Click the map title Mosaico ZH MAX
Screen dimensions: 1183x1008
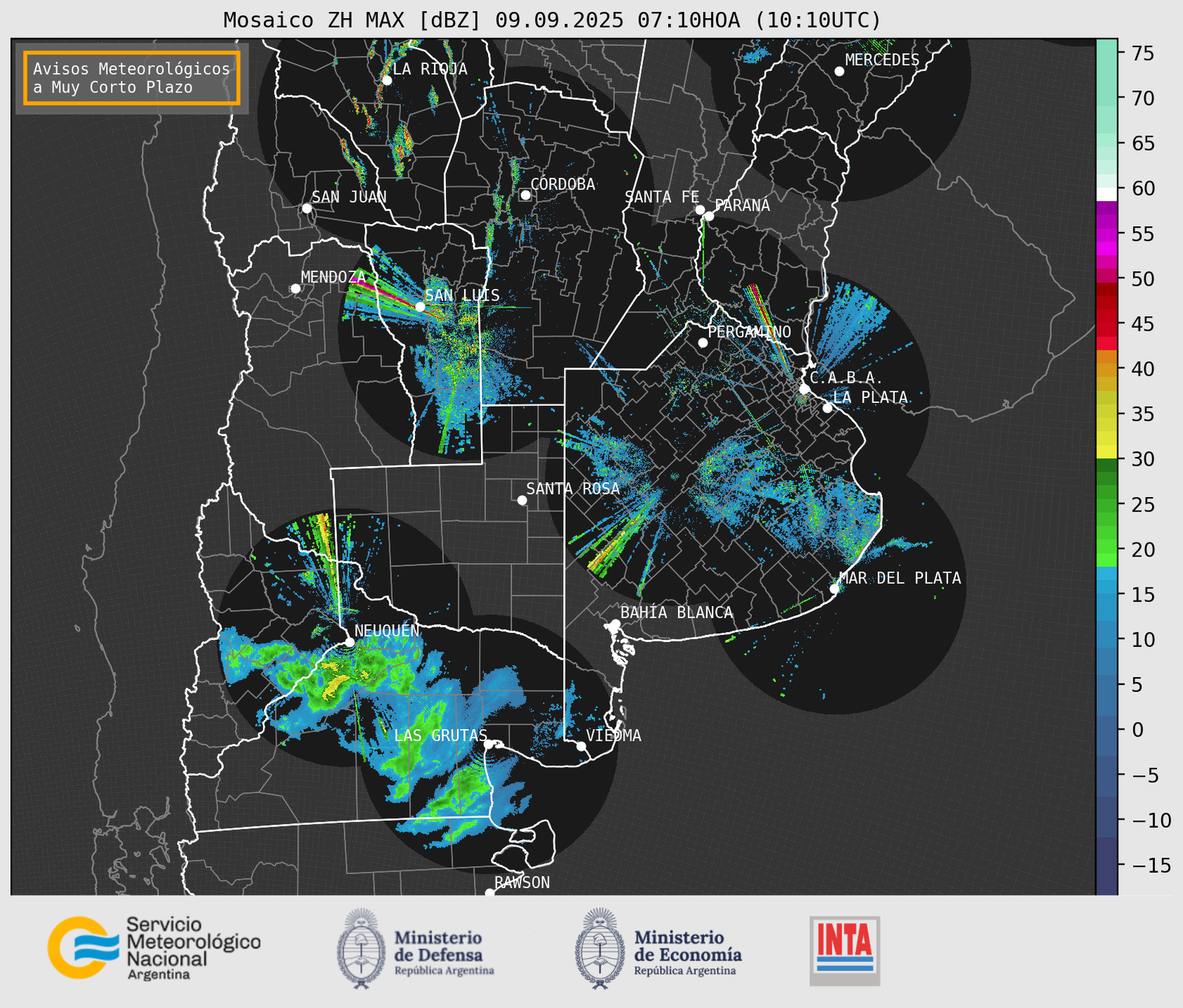pyautogui.click(x=552, y=20)
